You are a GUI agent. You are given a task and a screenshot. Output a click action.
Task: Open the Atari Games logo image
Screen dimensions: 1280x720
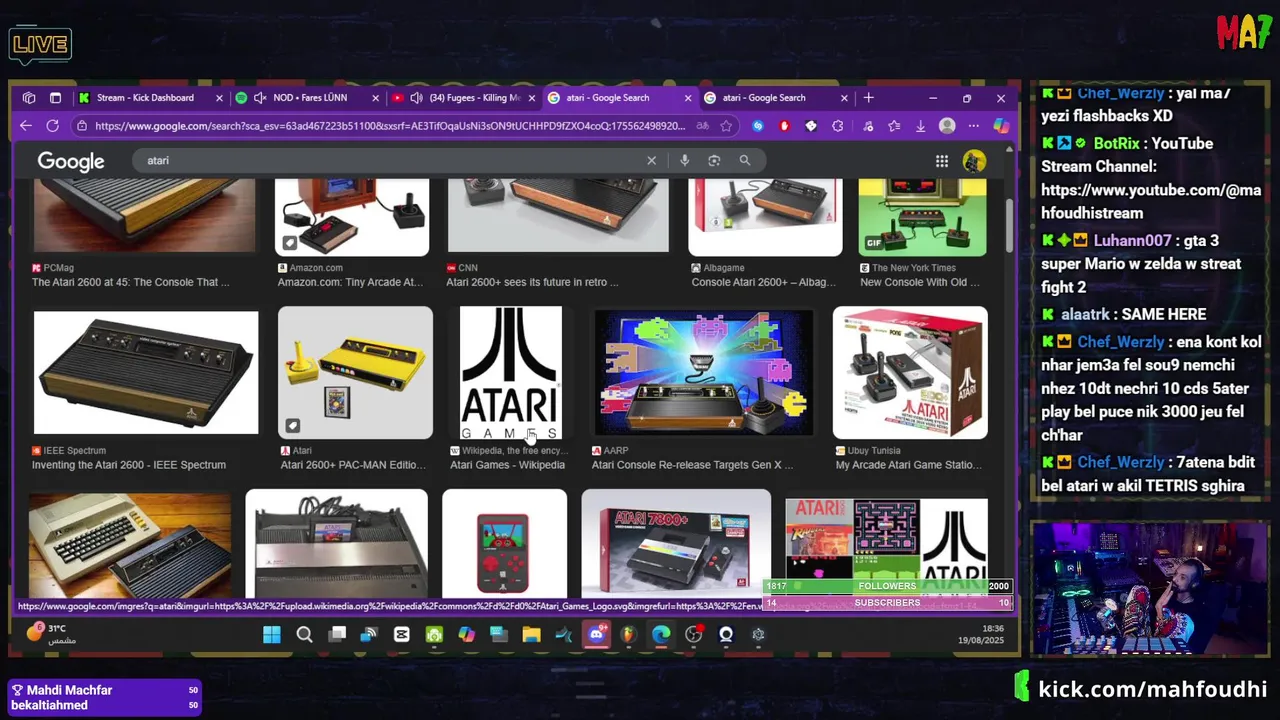click(x=510, y=372)
